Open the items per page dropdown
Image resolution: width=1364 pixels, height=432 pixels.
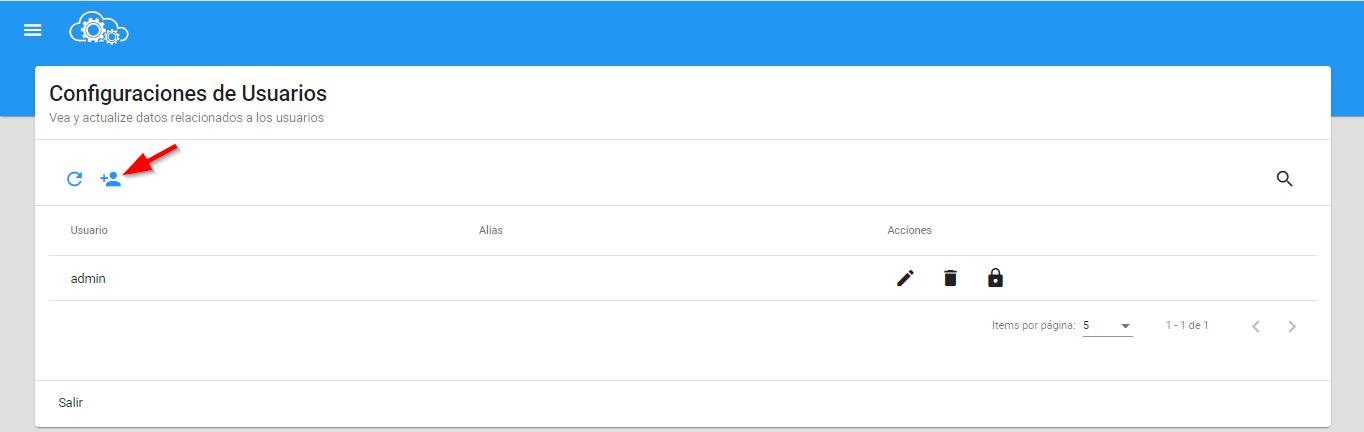click(1108, 326)
